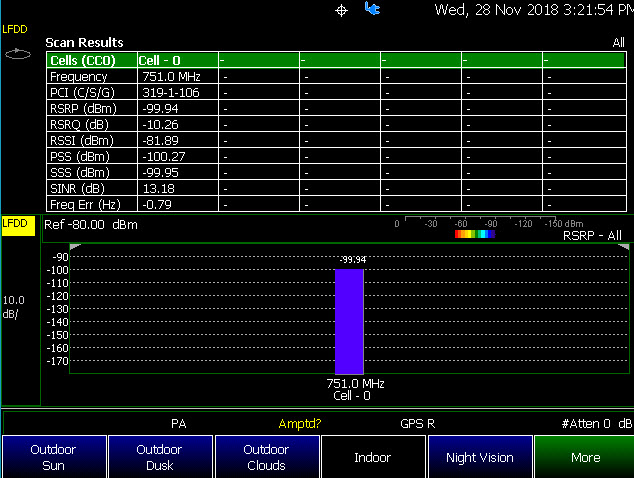Click the yellow LFDD mode label in graph
Viewport: 634px width, 478px height.
coord(18,226)
